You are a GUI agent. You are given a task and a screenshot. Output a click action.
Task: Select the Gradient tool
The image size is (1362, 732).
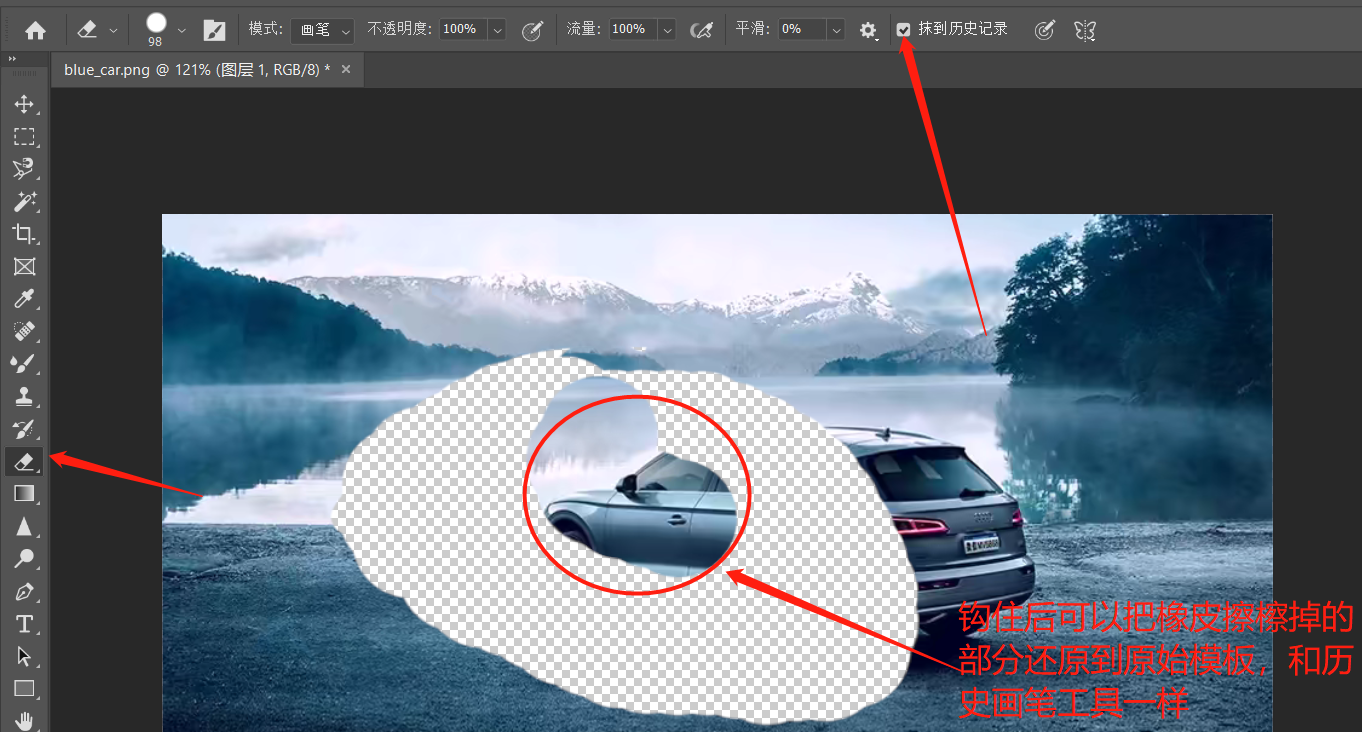pyautogui.click(x=24, y=493)
